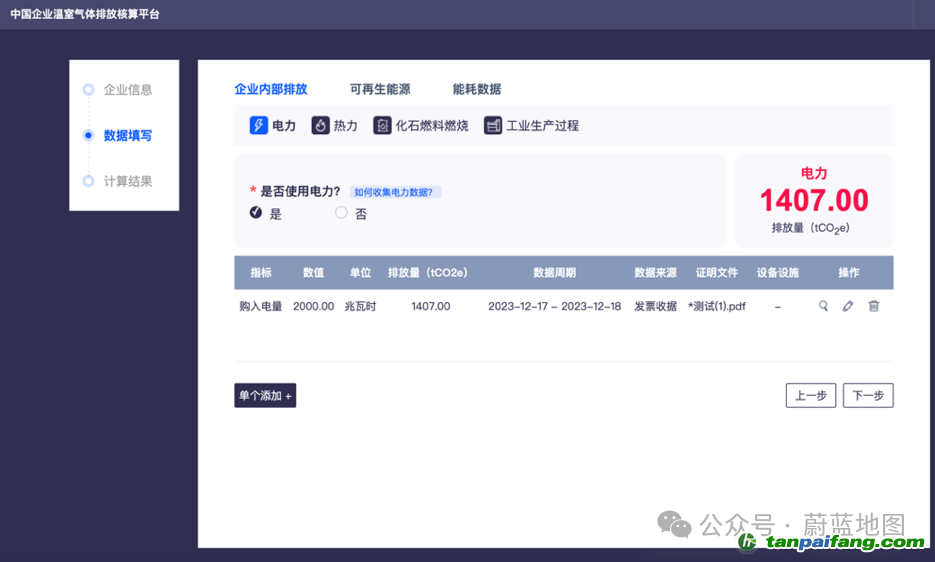Click the 上一步 button
This screenshot has width=935, height=562.
tap(810, 396)
